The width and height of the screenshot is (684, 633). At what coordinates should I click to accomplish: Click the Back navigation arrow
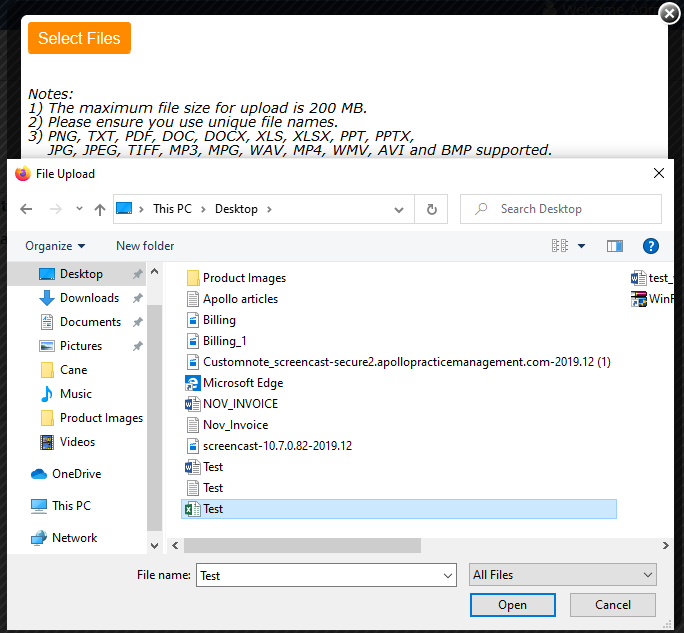(x=27, y=209)
